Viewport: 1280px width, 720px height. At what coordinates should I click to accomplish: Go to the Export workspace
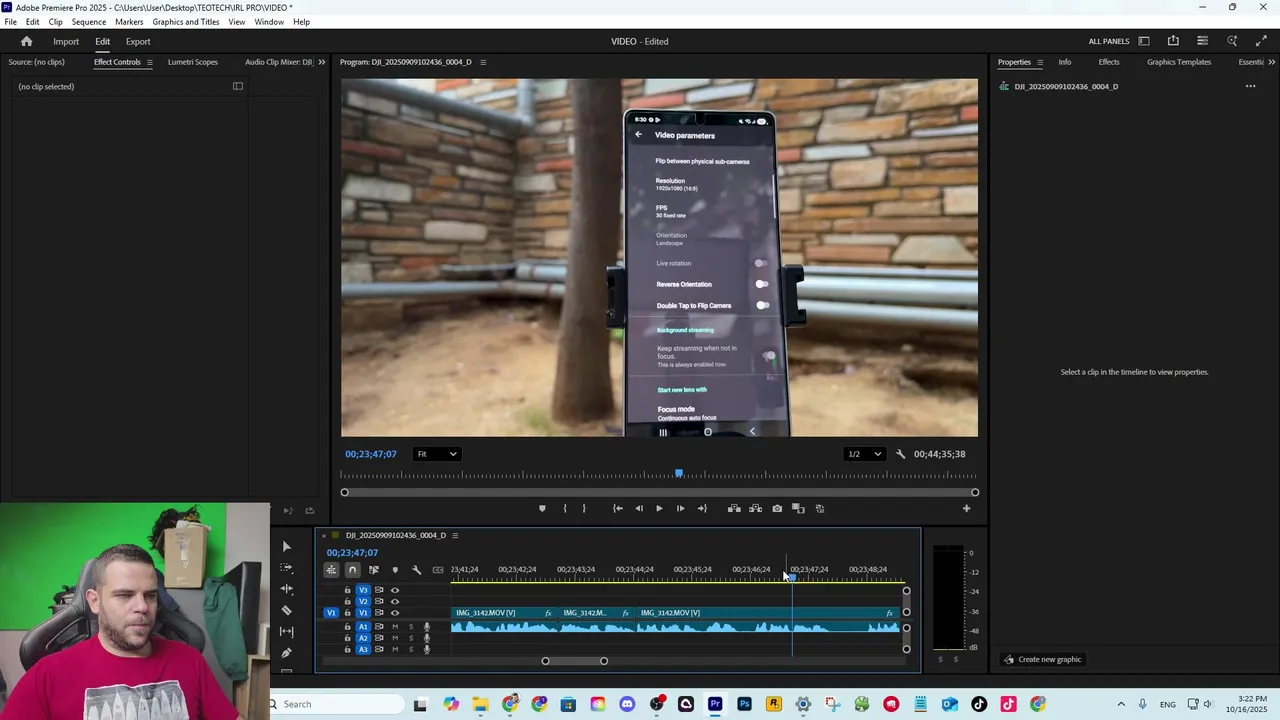138,42
